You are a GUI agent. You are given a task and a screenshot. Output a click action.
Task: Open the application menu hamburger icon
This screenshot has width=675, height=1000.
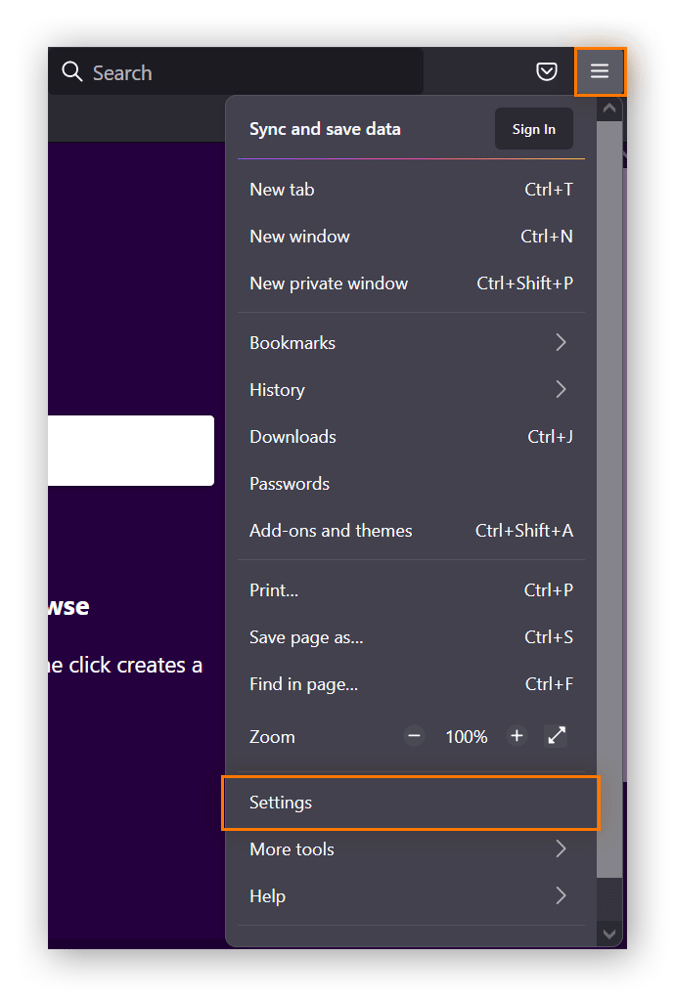(600, 71)
